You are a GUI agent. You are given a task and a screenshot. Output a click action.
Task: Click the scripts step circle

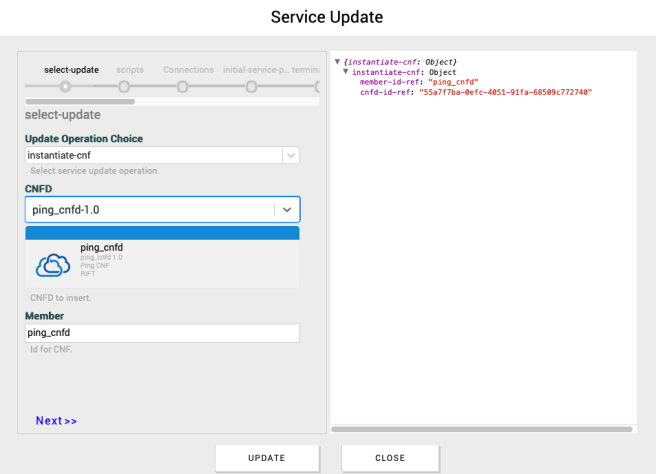click(x=124, y=87)
